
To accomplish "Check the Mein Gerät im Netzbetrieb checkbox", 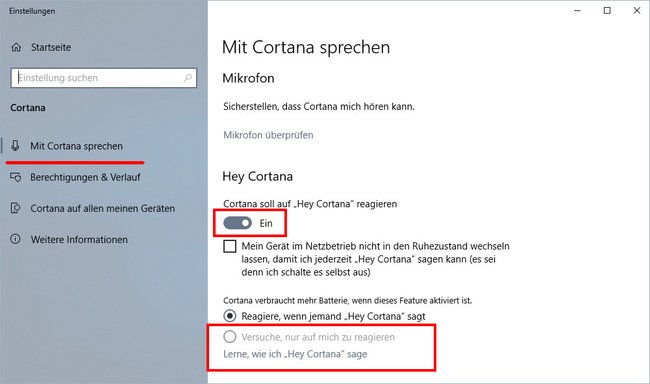I will click(230, 246).
